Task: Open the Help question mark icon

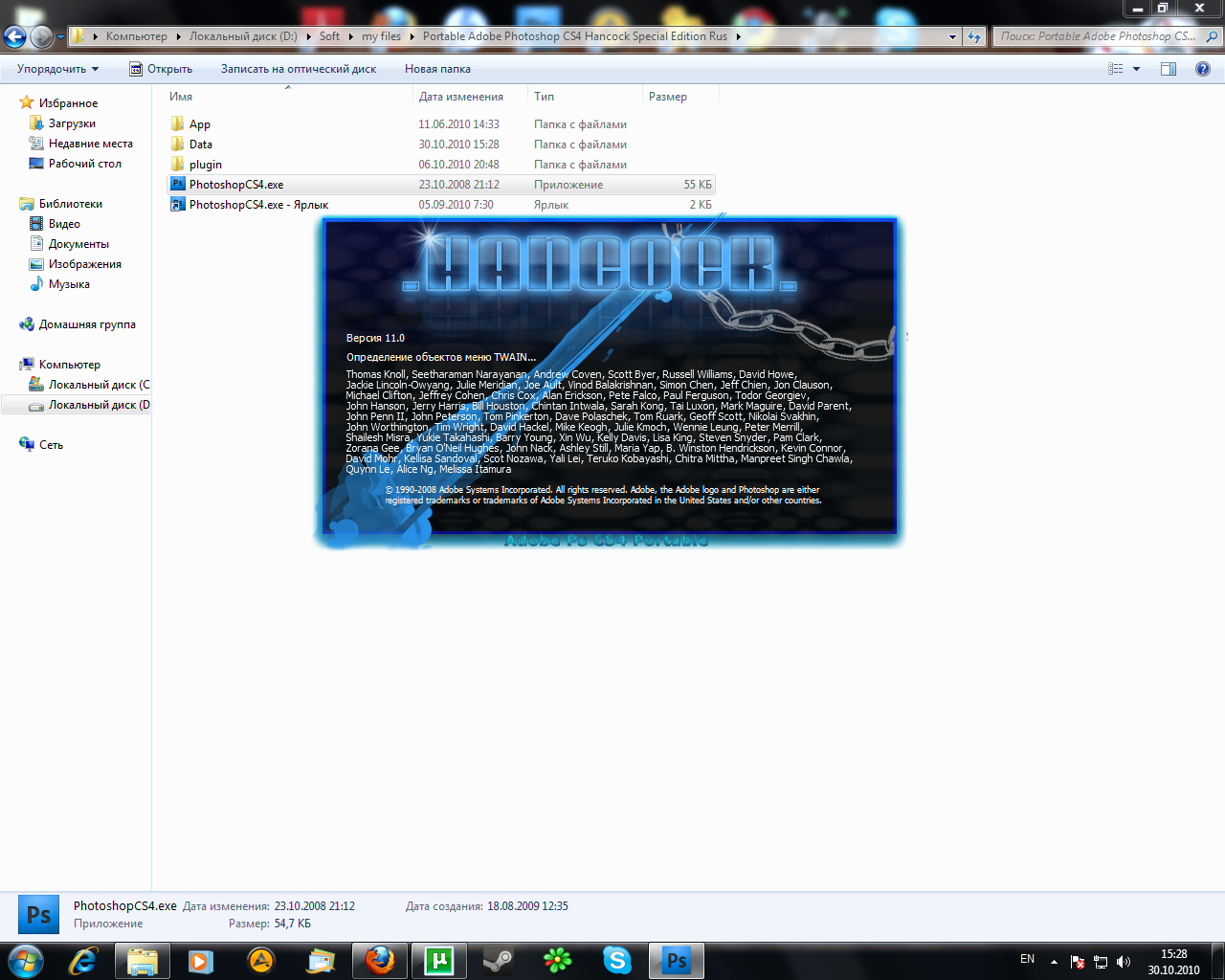Action: click(x=1203, y=69)
